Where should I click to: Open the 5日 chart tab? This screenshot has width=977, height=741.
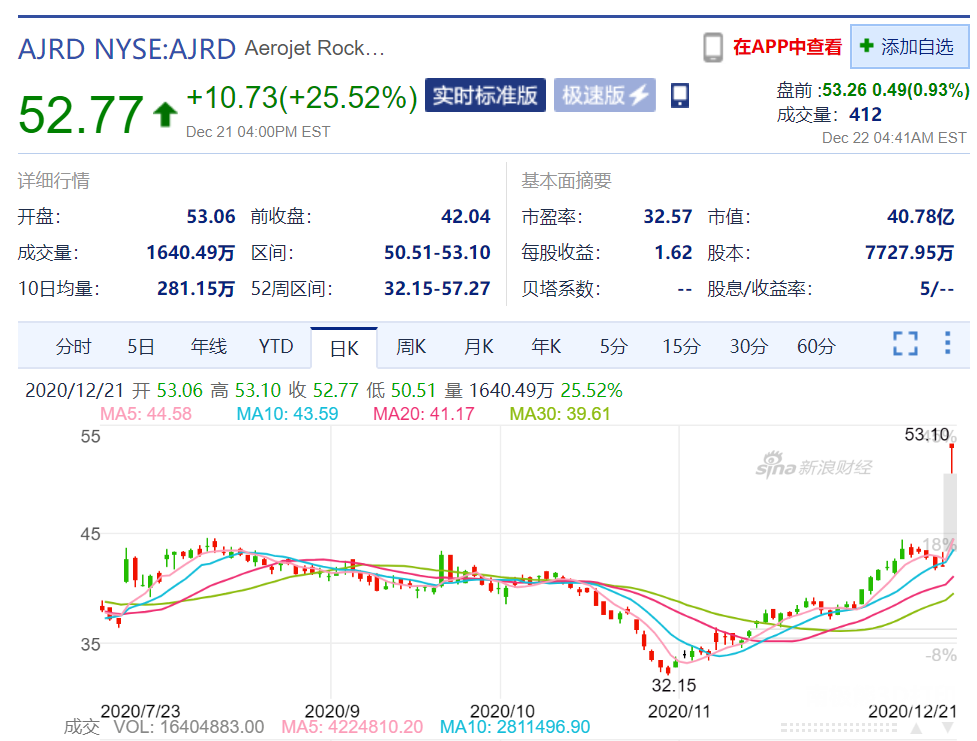click(141, 346)
